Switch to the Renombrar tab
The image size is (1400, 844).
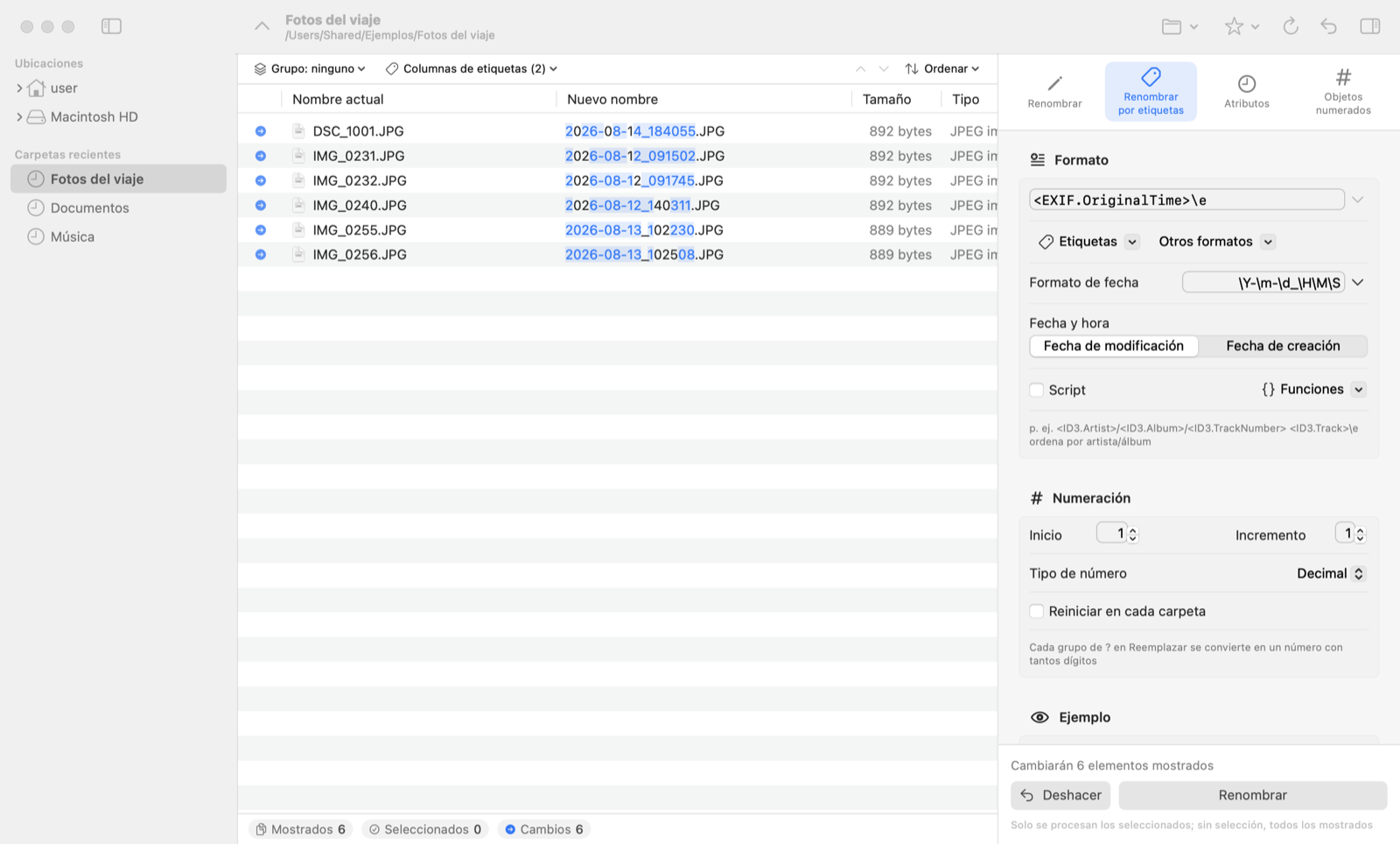[1054, 92]
